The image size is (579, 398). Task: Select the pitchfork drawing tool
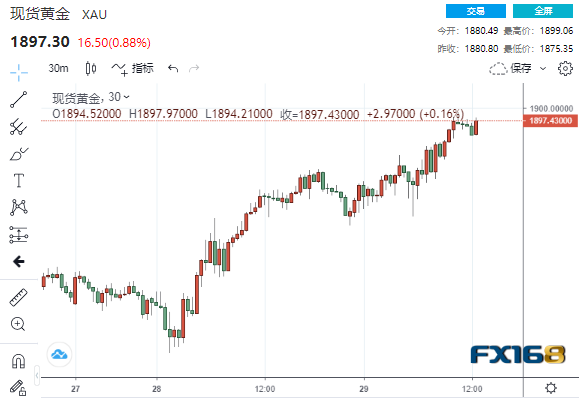pos(18,127)
